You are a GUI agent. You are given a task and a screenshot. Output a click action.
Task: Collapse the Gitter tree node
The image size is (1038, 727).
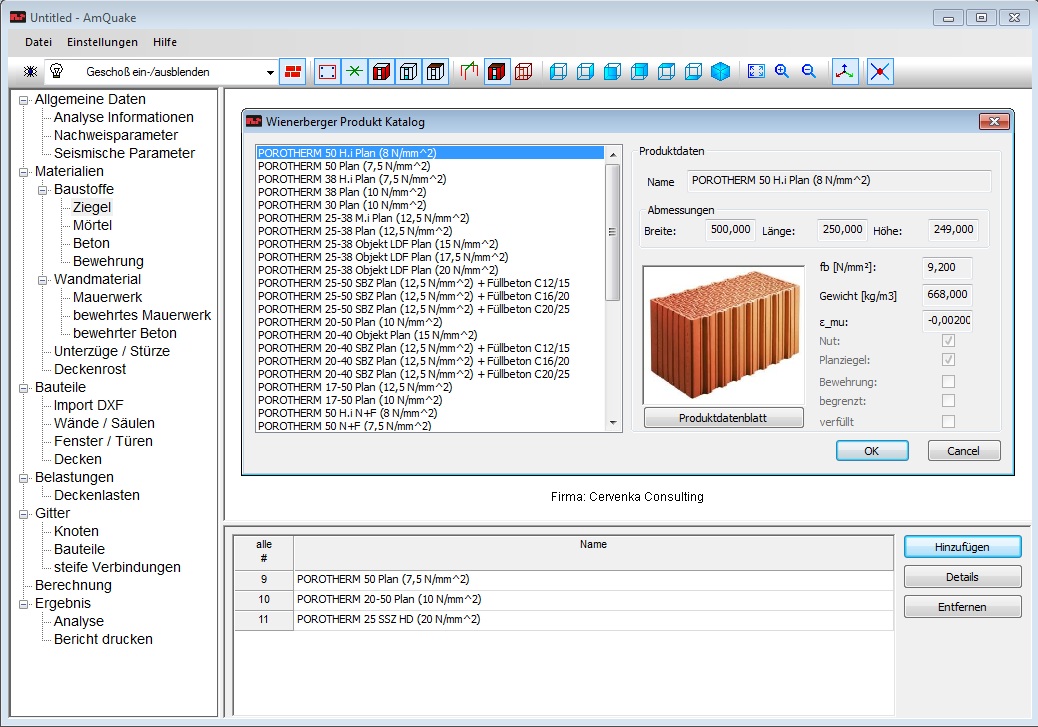point(24,514)
